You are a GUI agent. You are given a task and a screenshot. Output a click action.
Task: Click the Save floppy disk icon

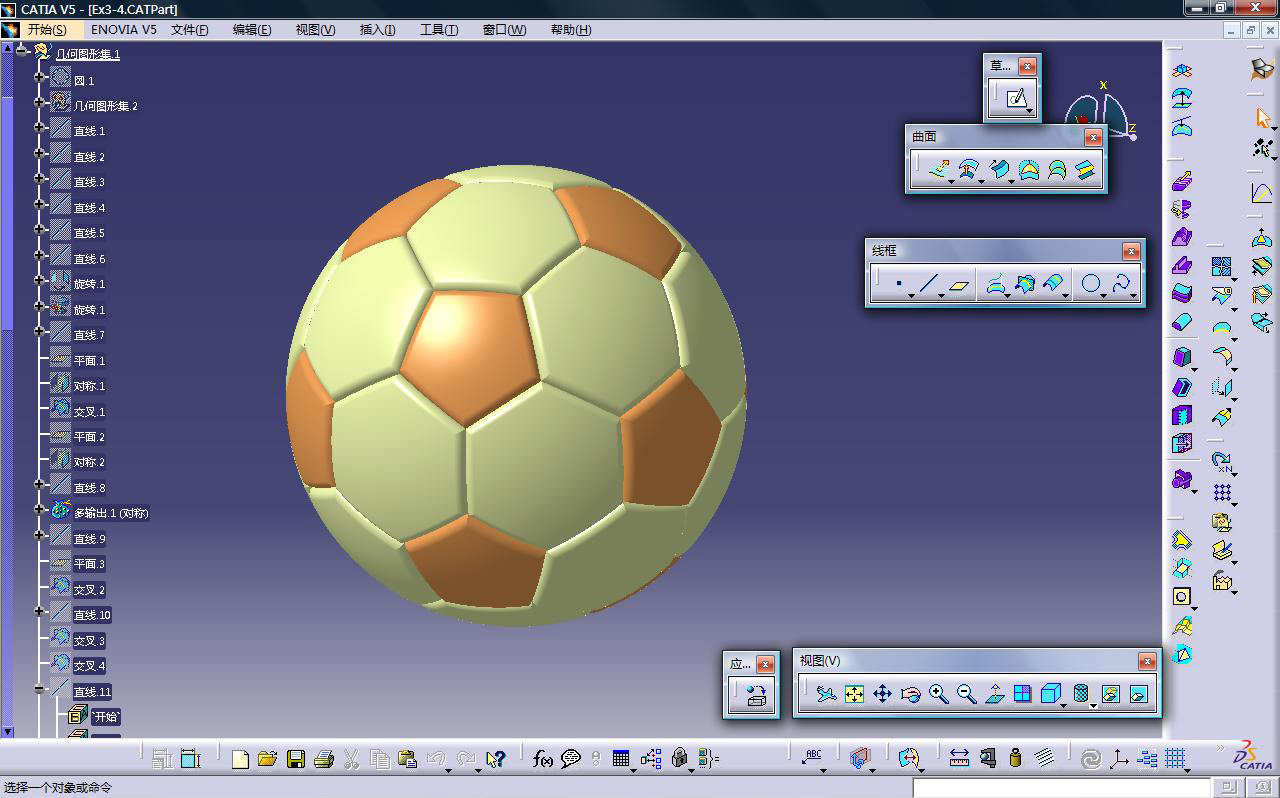click(x=295, y=759)
